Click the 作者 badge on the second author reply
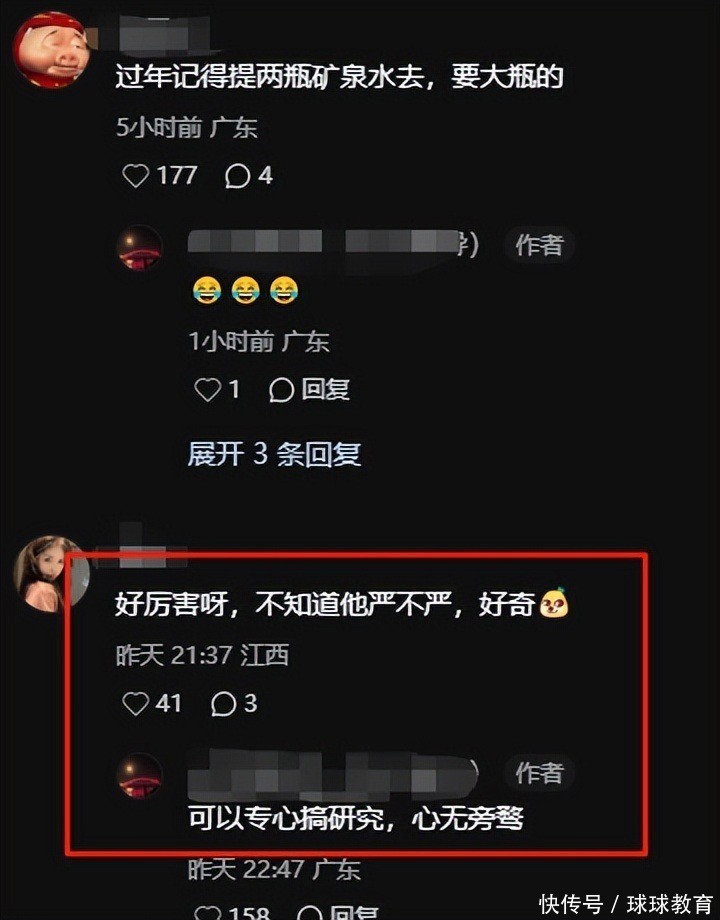Screen dimensions: 720x920 [x=540, y=773]
